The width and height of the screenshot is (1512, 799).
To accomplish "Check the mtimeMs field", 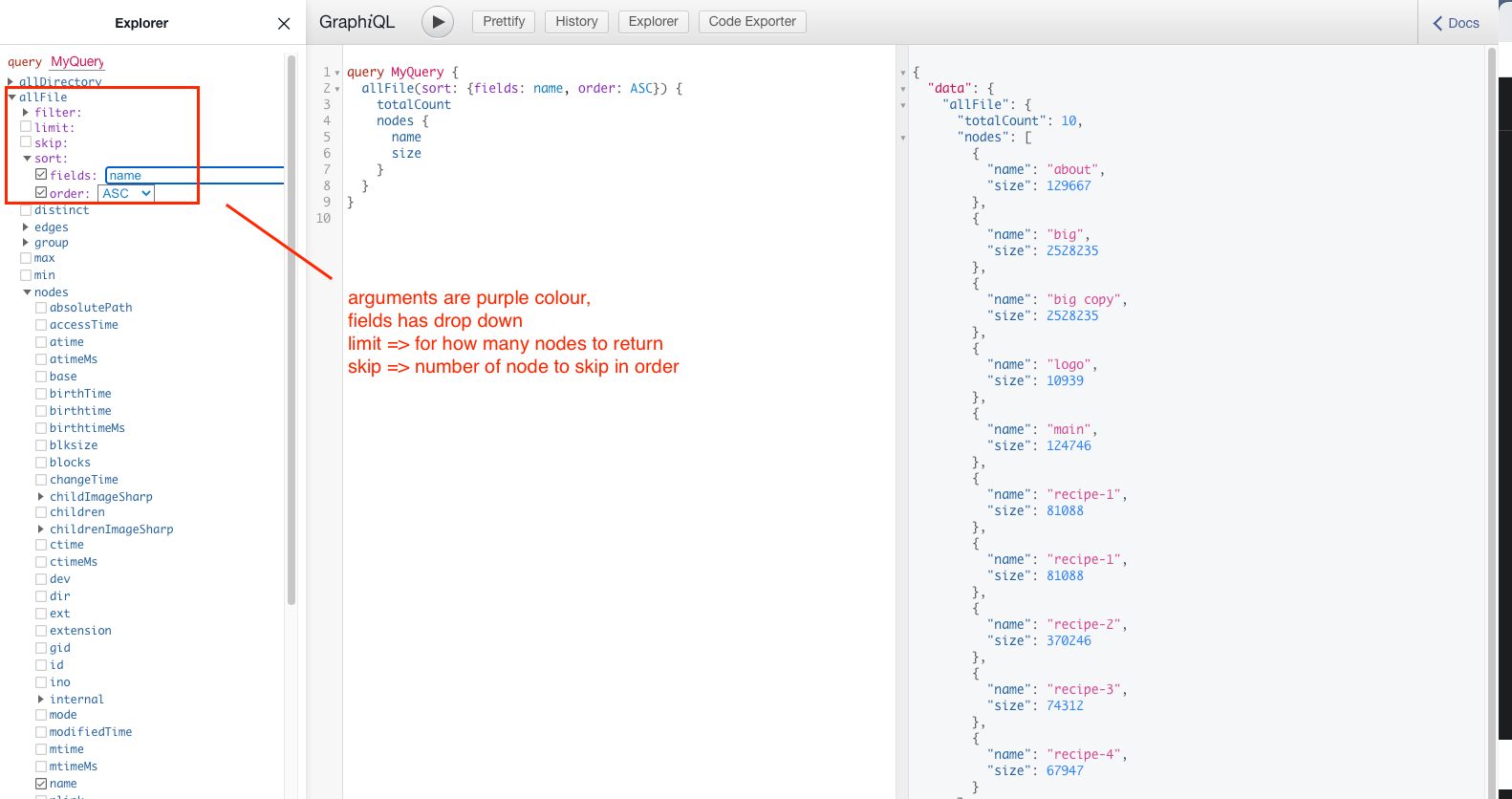I will (x=41, y=767).
